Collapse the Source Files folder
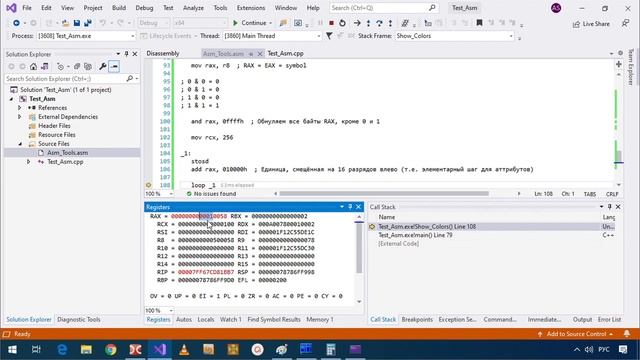This screenshot has height=360, width=640. click(x=20, y=144)
